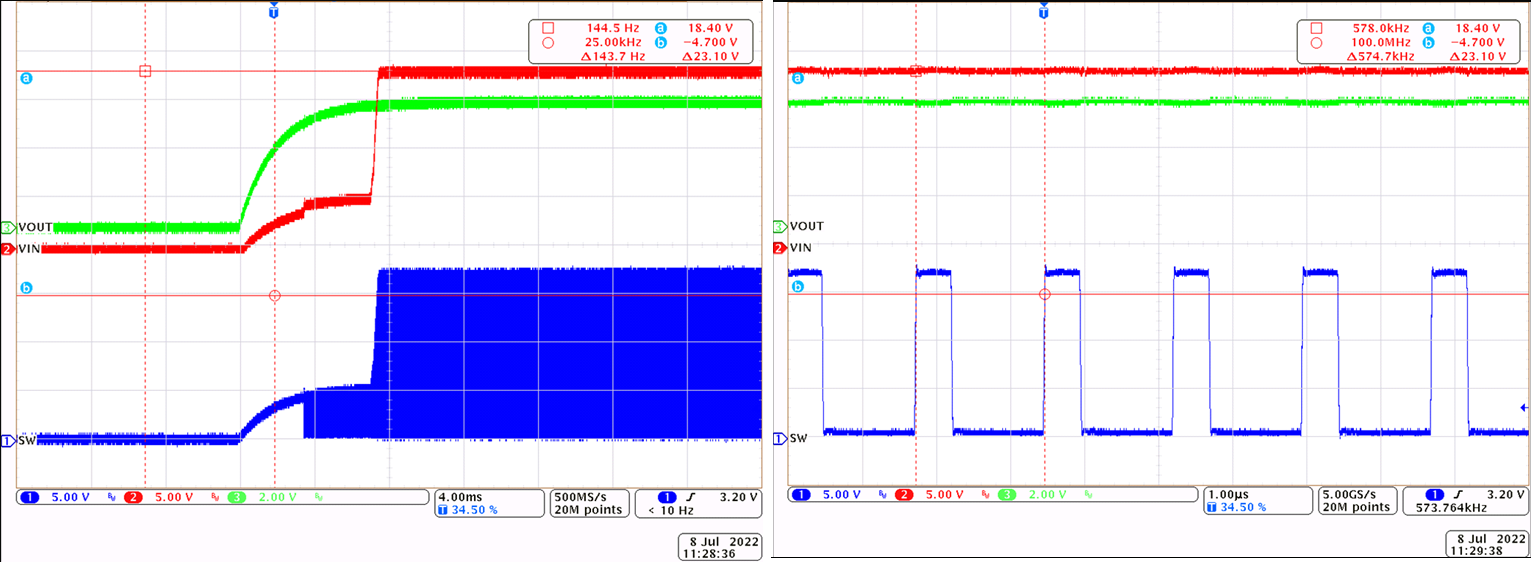Click the circle cursor handle on right capture
1531x562 pixels.
(x=1044, y=295)
